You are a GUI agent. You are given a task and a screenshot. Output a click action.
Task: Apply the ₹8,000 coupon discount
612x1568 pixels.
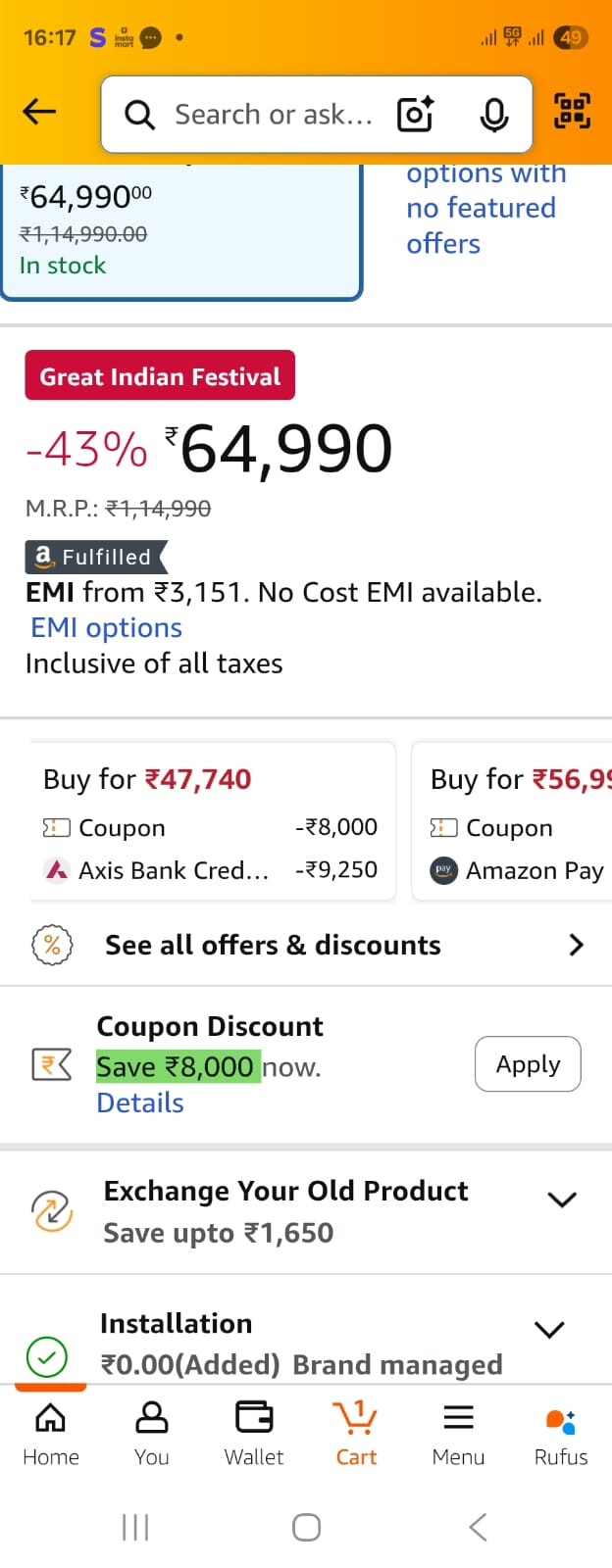click(x=528, y=1064)
